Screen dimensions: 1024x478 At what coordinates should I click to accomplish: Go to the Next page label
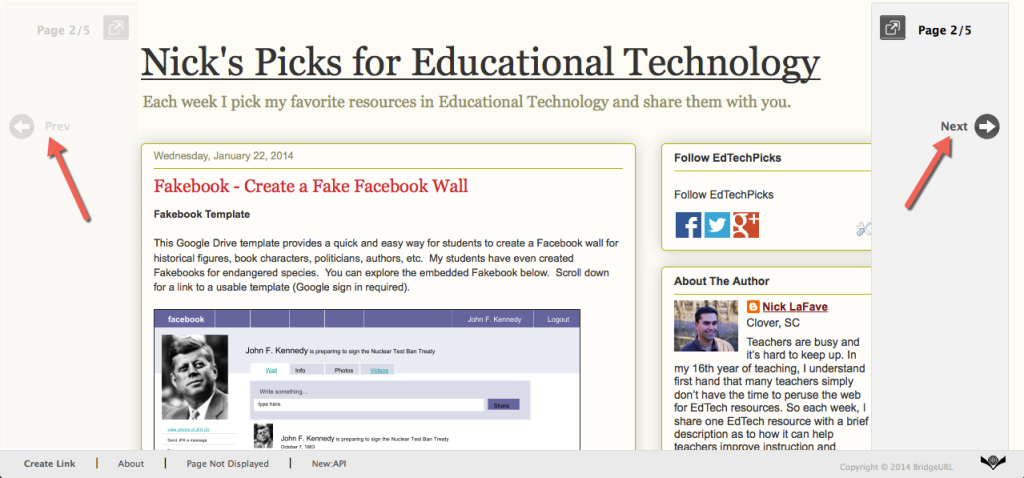(x=954, y=127)
